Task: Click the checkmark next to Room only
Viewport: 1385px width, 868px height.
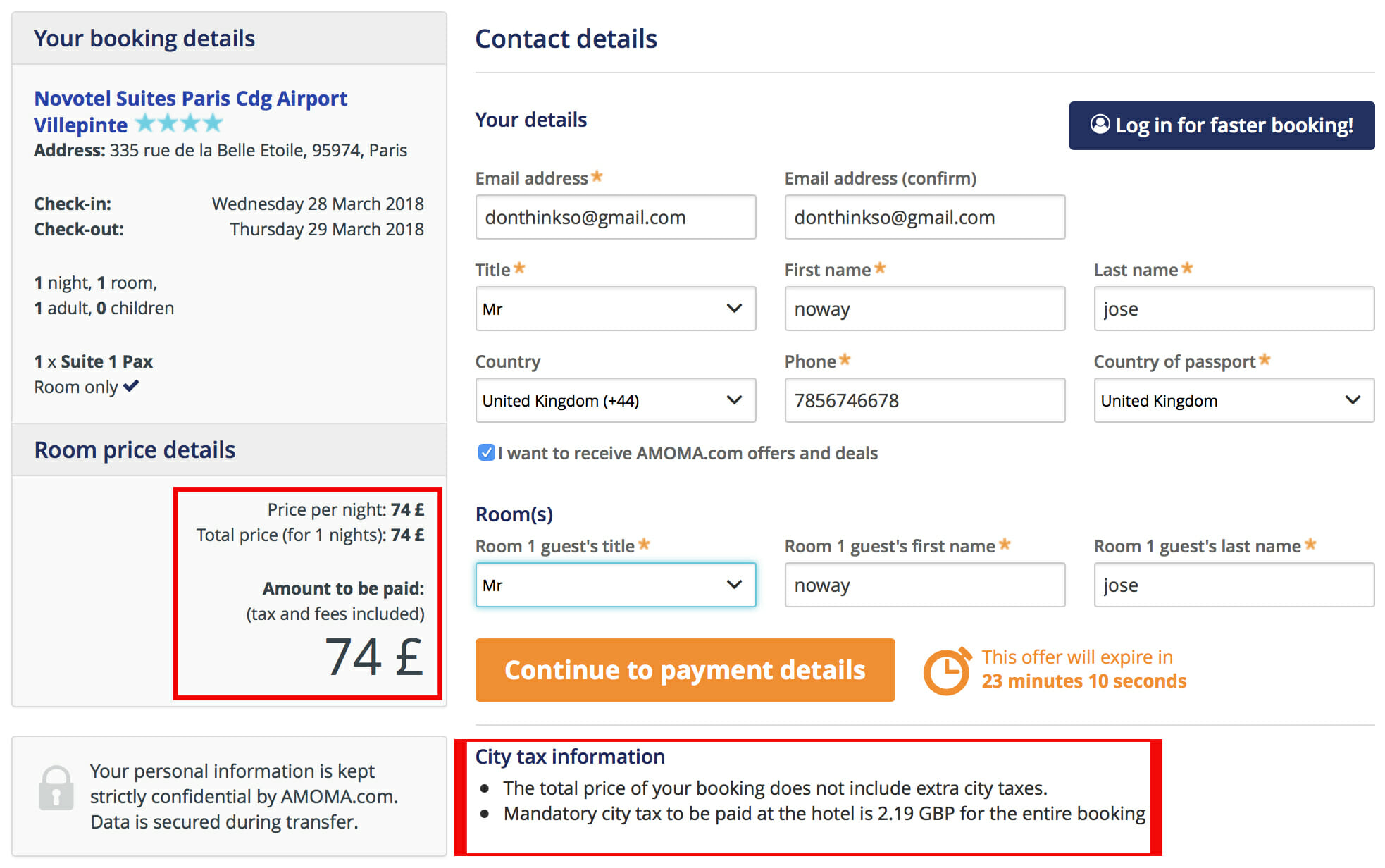Action: tap(130, 385)
